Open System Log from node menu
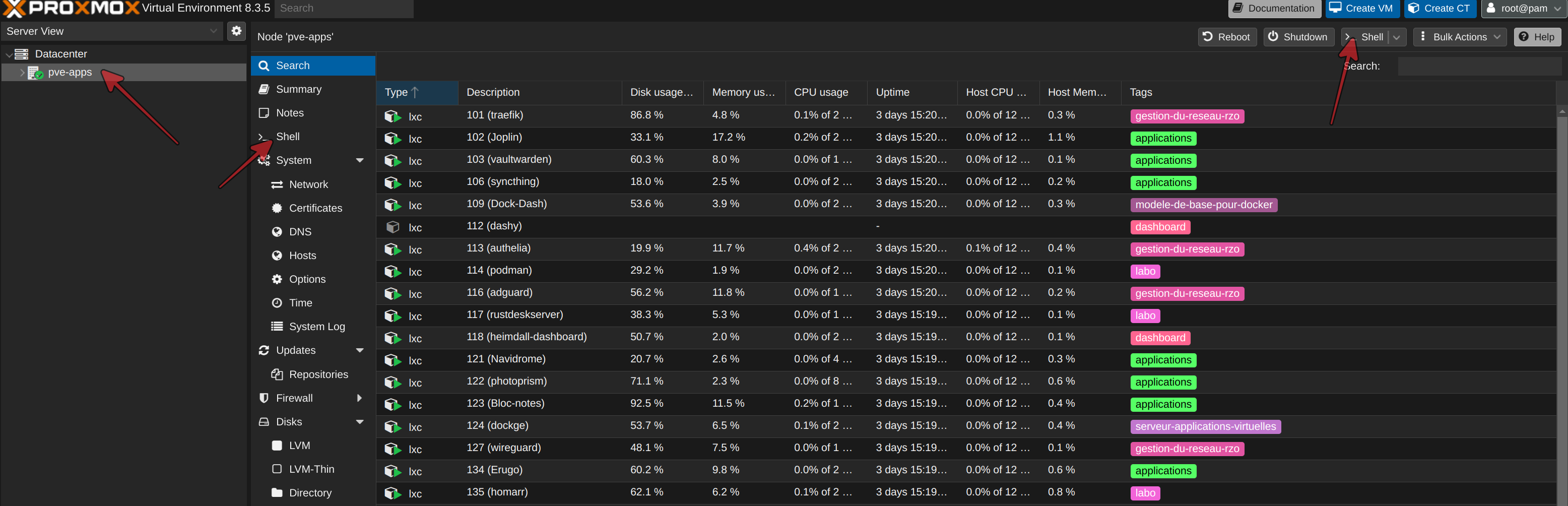The image size is (1568, 506). click(x=316, y=327)
